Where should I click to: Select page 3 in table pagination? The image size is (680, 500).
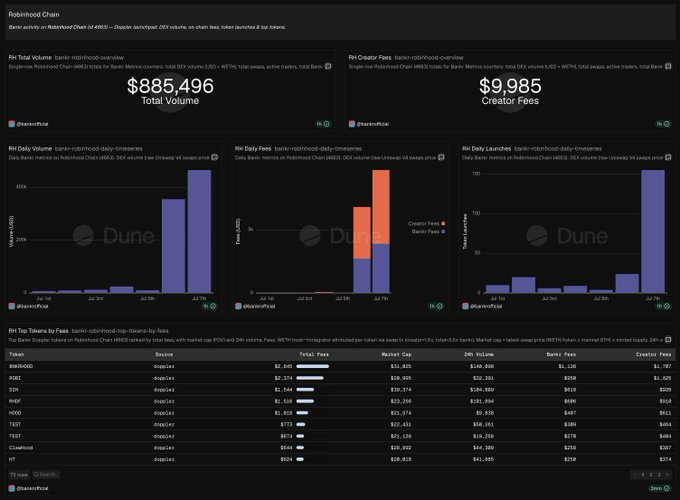659,475
